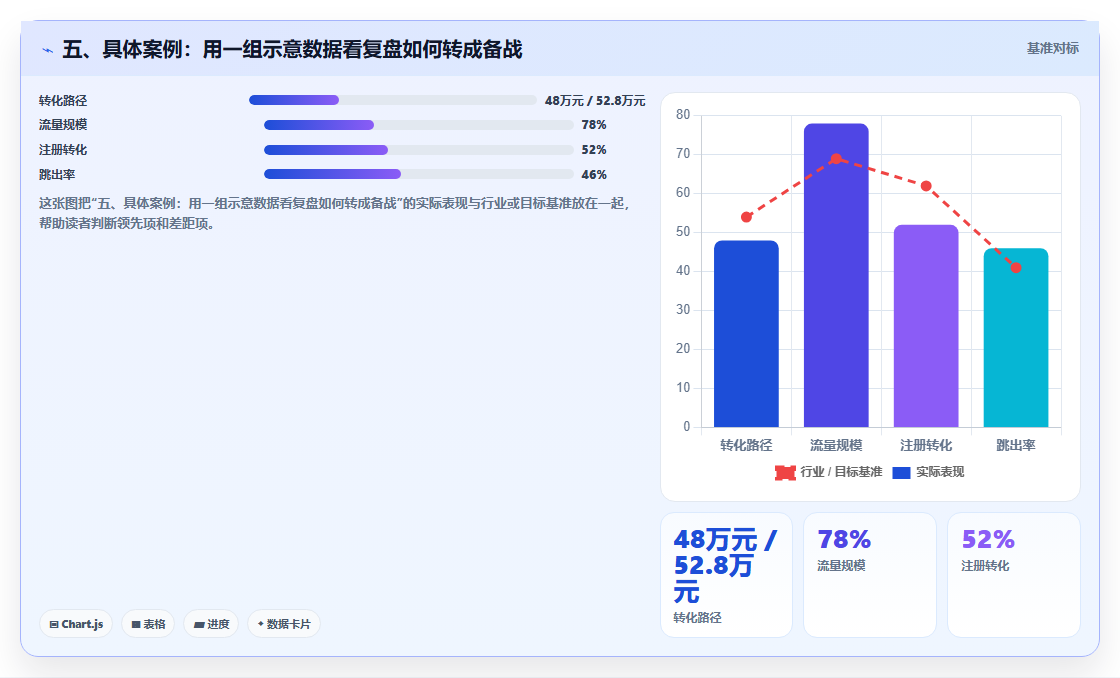This screenshot has width=1120, height=678.
Task: Click the 数据卡片 tag pill
Action: click(284, 624)
